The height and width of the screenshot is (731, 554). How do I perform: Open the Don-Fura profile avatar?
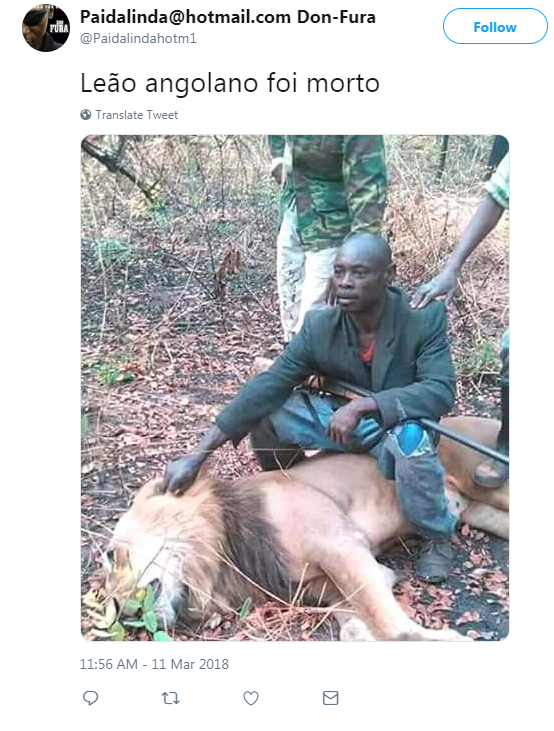pyautogui.click(x=46, y=28)
